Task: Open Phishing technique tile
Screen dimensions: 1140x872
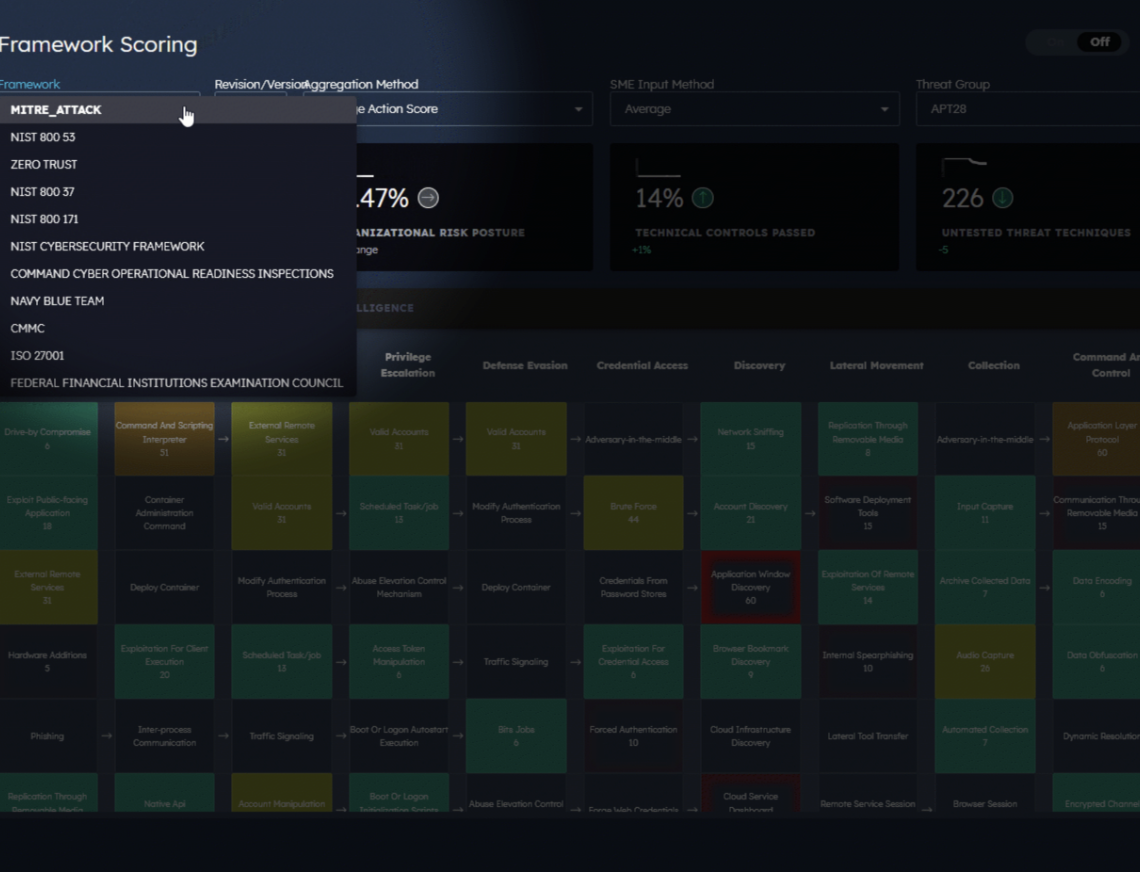Action: tap(48, 736)
